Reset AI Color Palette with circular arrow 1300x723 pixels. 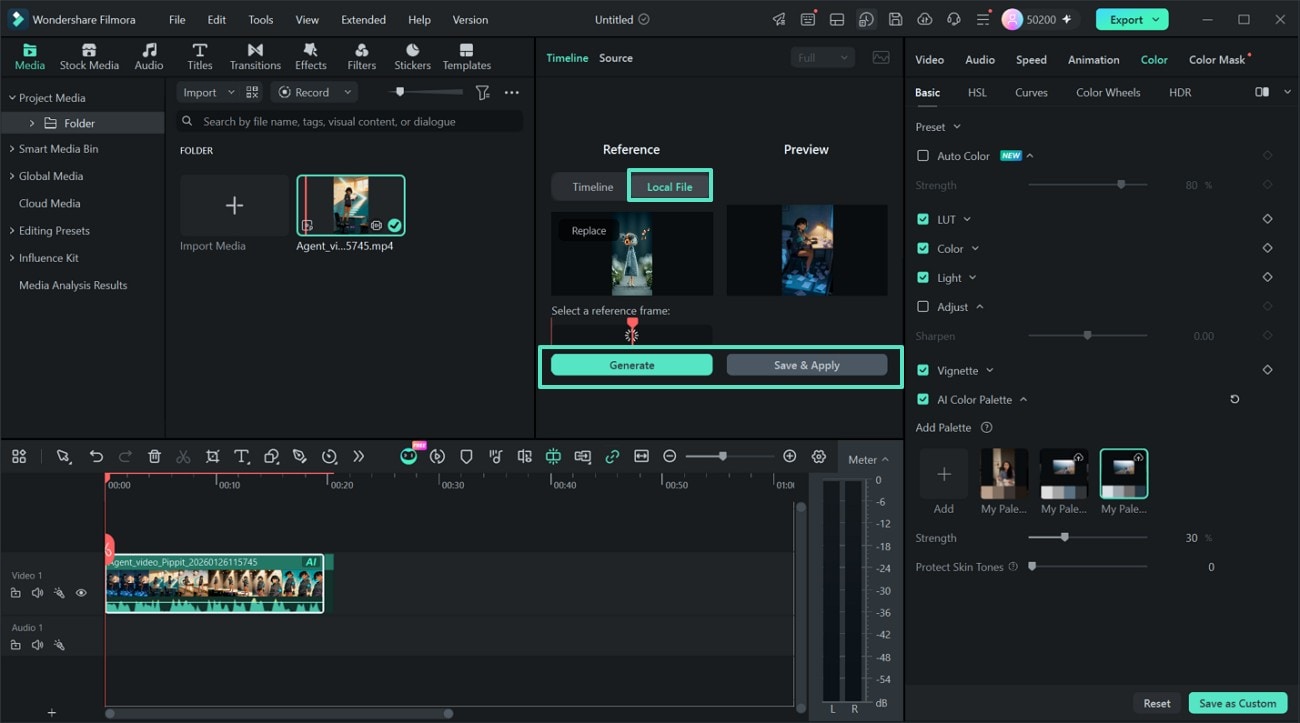(x=1234, y=399)
